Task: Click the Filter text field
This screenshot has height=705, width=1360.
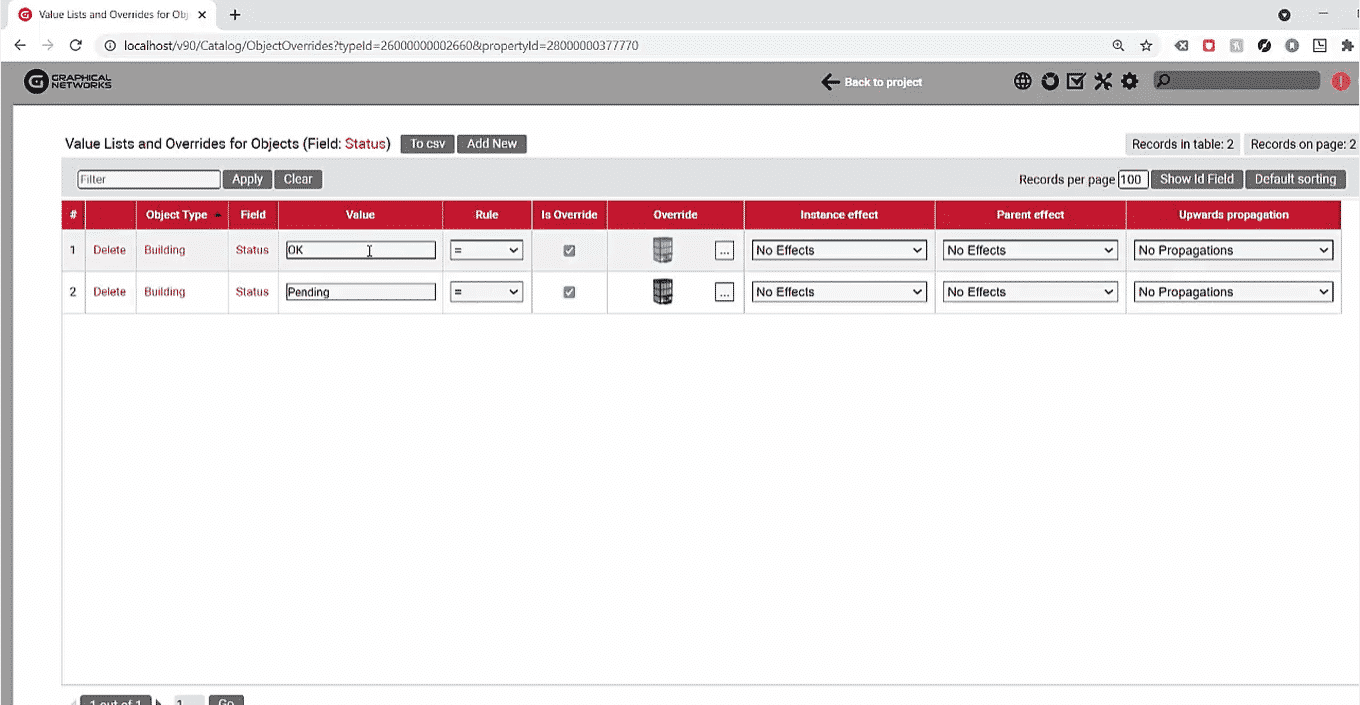Action: point(149,179)
